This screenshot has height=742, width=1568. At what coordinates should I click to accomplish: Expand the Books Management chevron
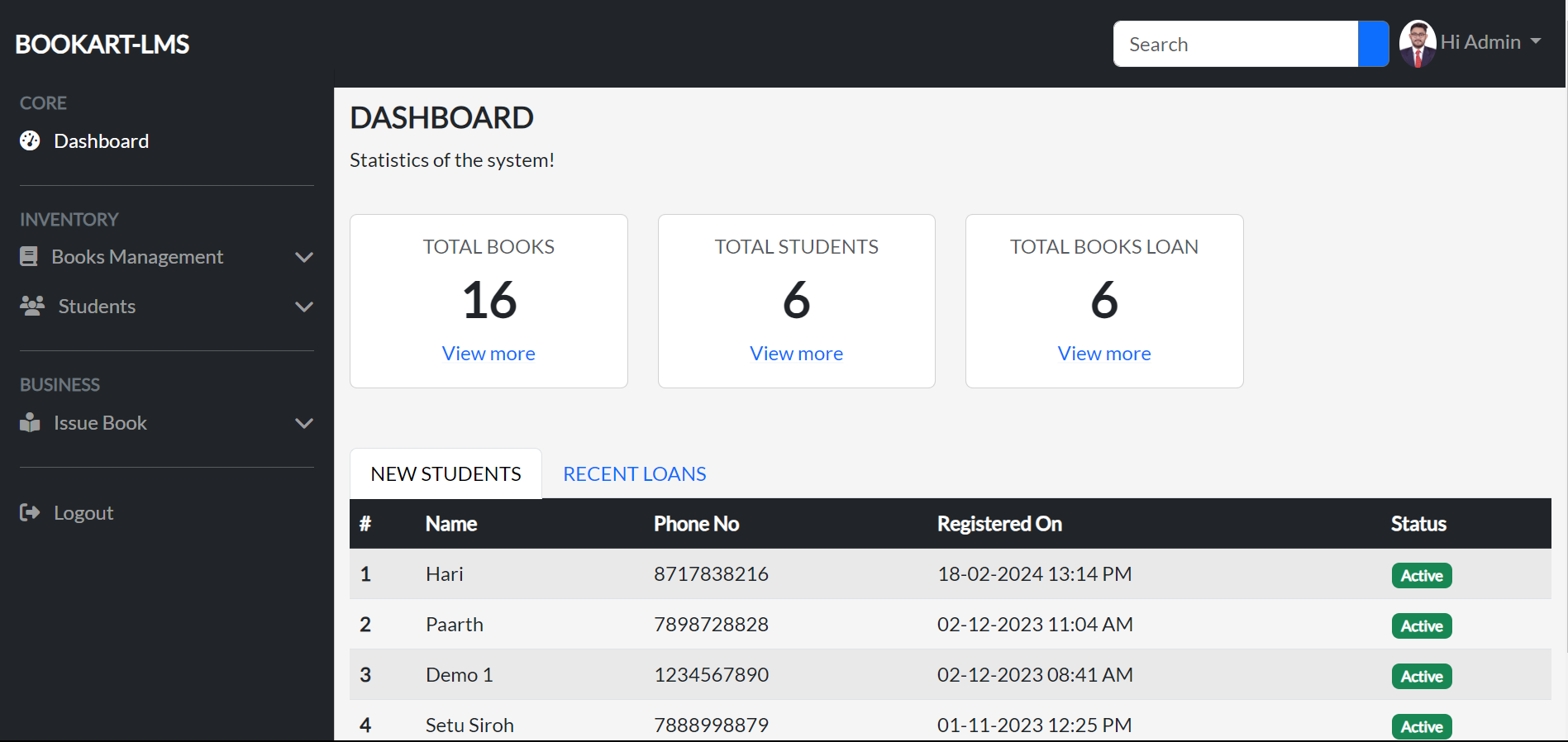[304, 257]
